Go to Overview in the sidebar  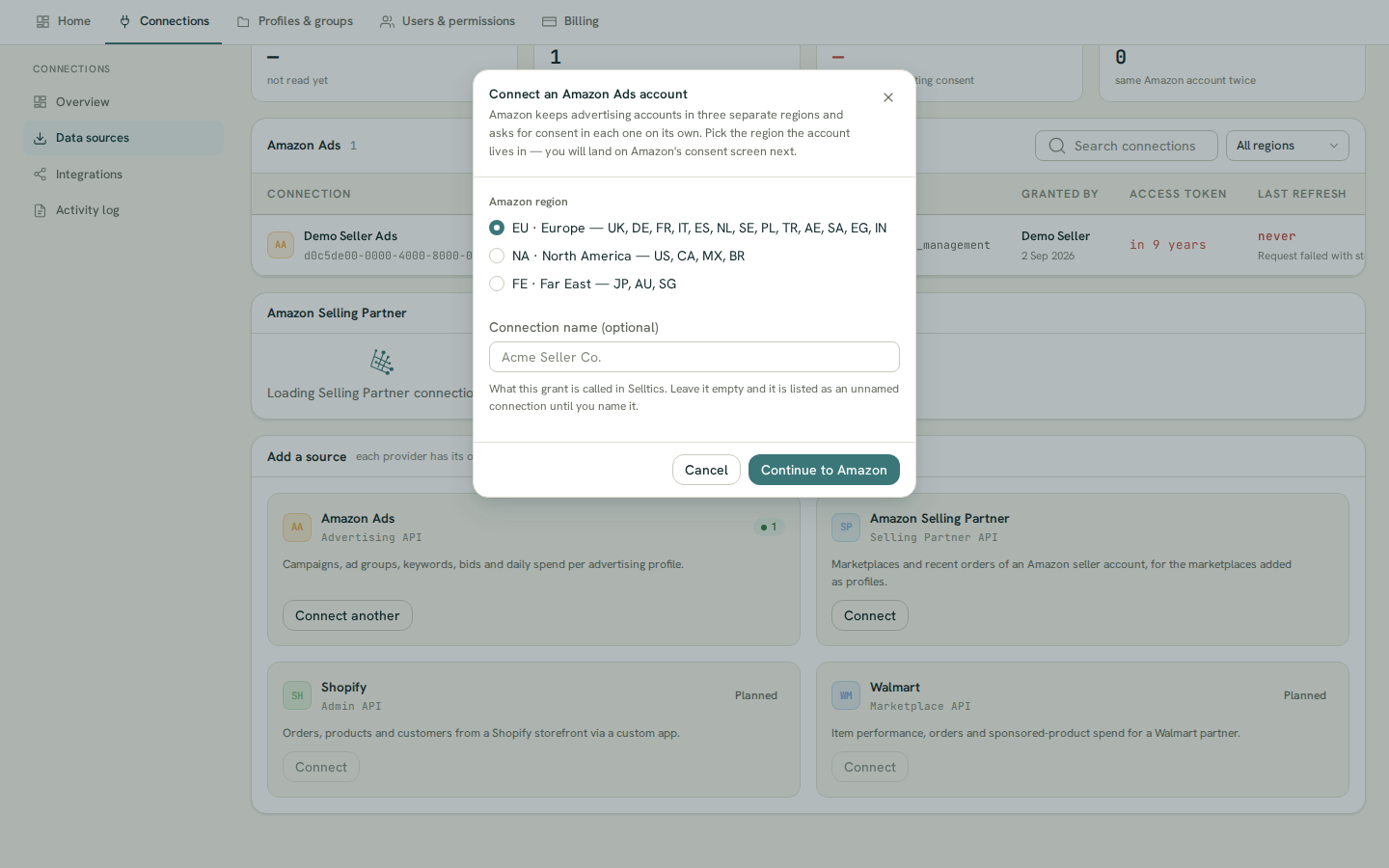pyautogui.click(x=123, y=102)
